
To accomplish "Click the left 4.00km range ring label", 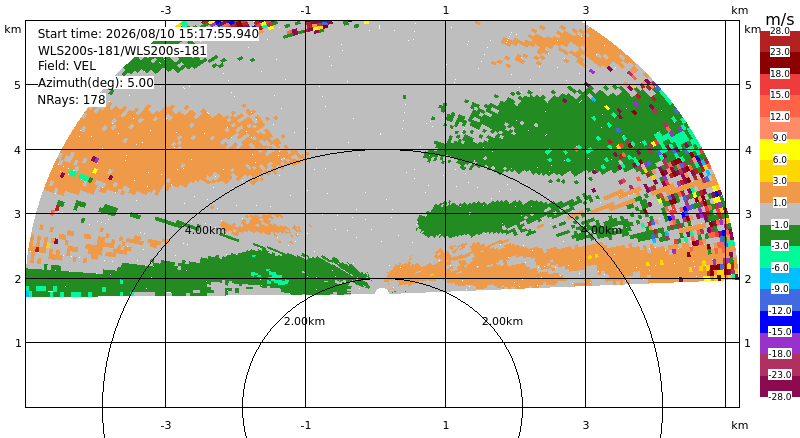I will (x=205, y=230).
